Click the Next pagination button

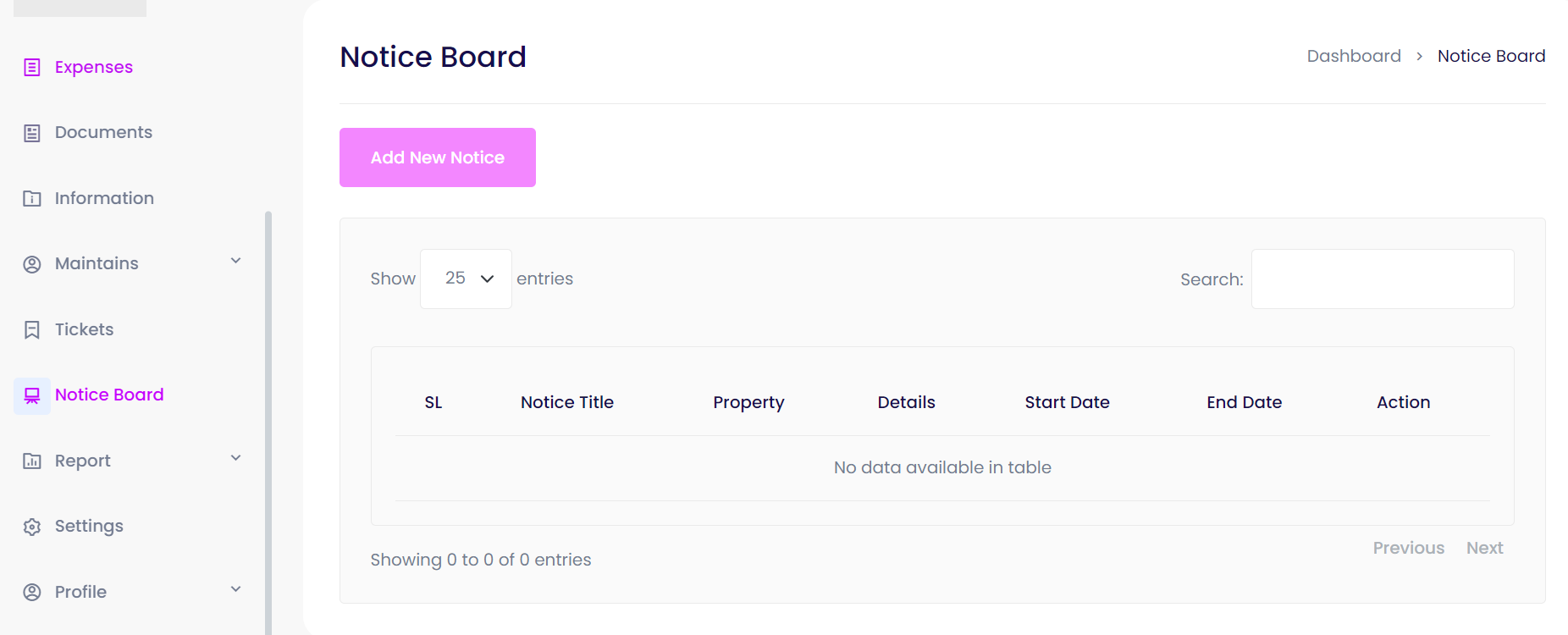[1484, 548]
